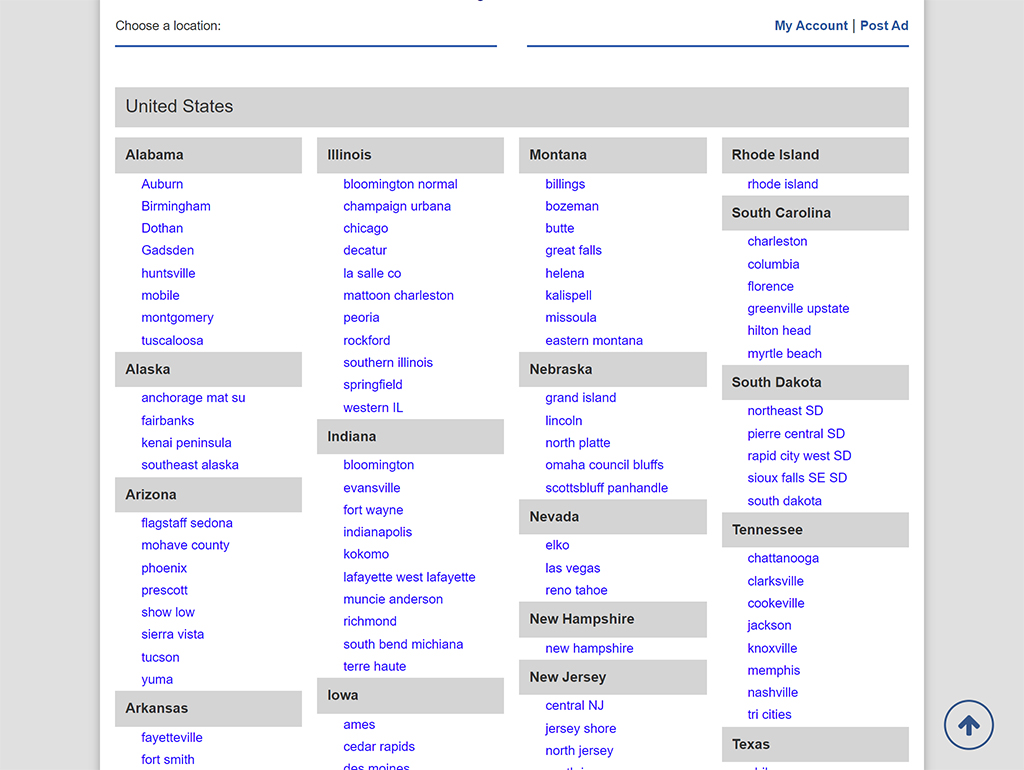Click the Post Ad link
Image resolution: width=1024 pixels, height=770 pixels.
point(884,26)
